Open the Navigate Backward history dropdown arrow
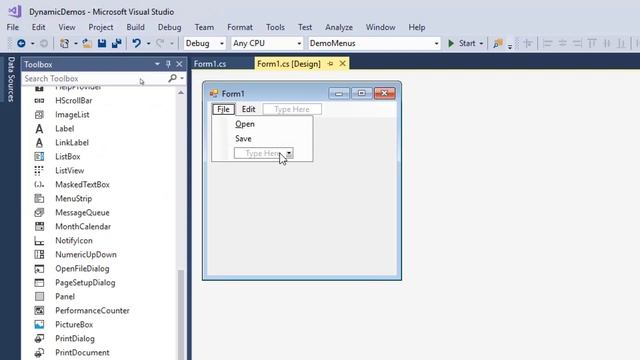640x360 pixels. coord(32,44)
